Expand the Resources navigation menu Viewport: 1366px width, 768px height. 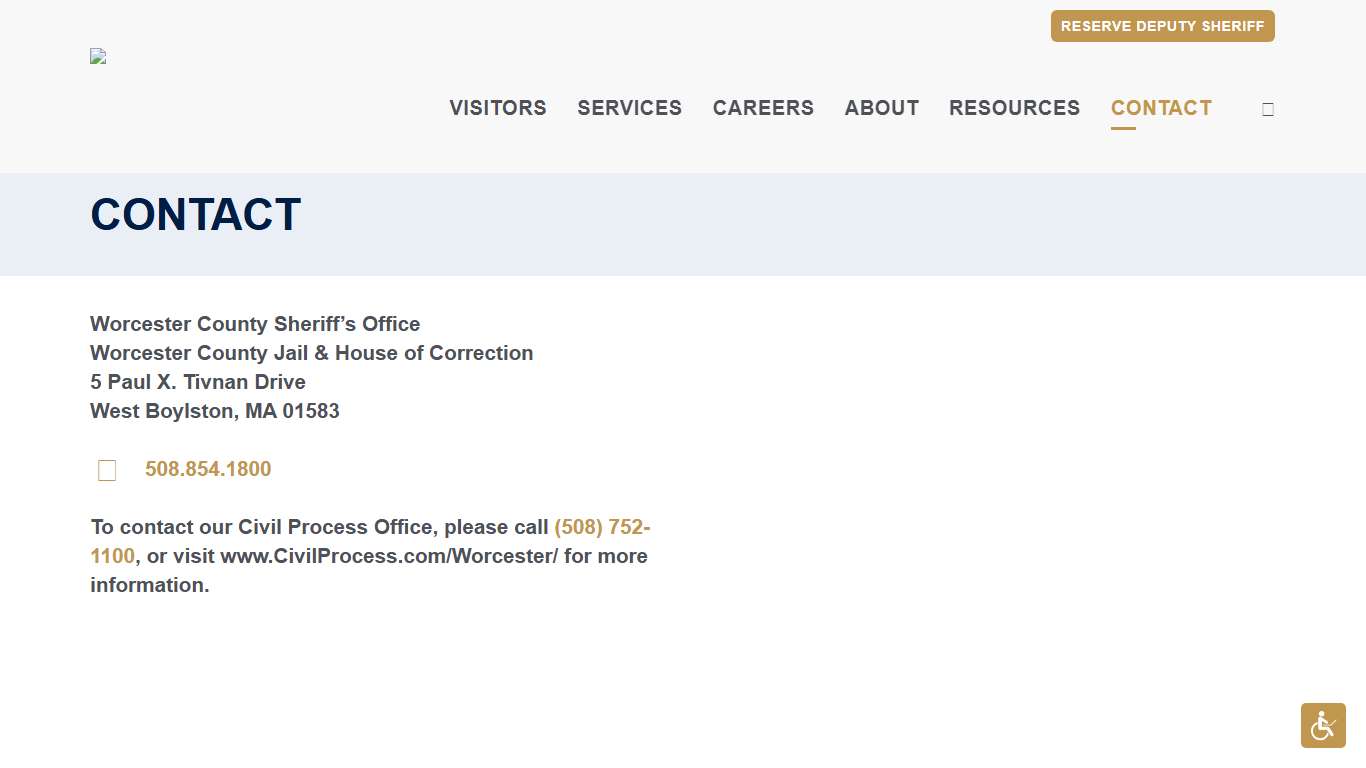tap(1014, 108)
